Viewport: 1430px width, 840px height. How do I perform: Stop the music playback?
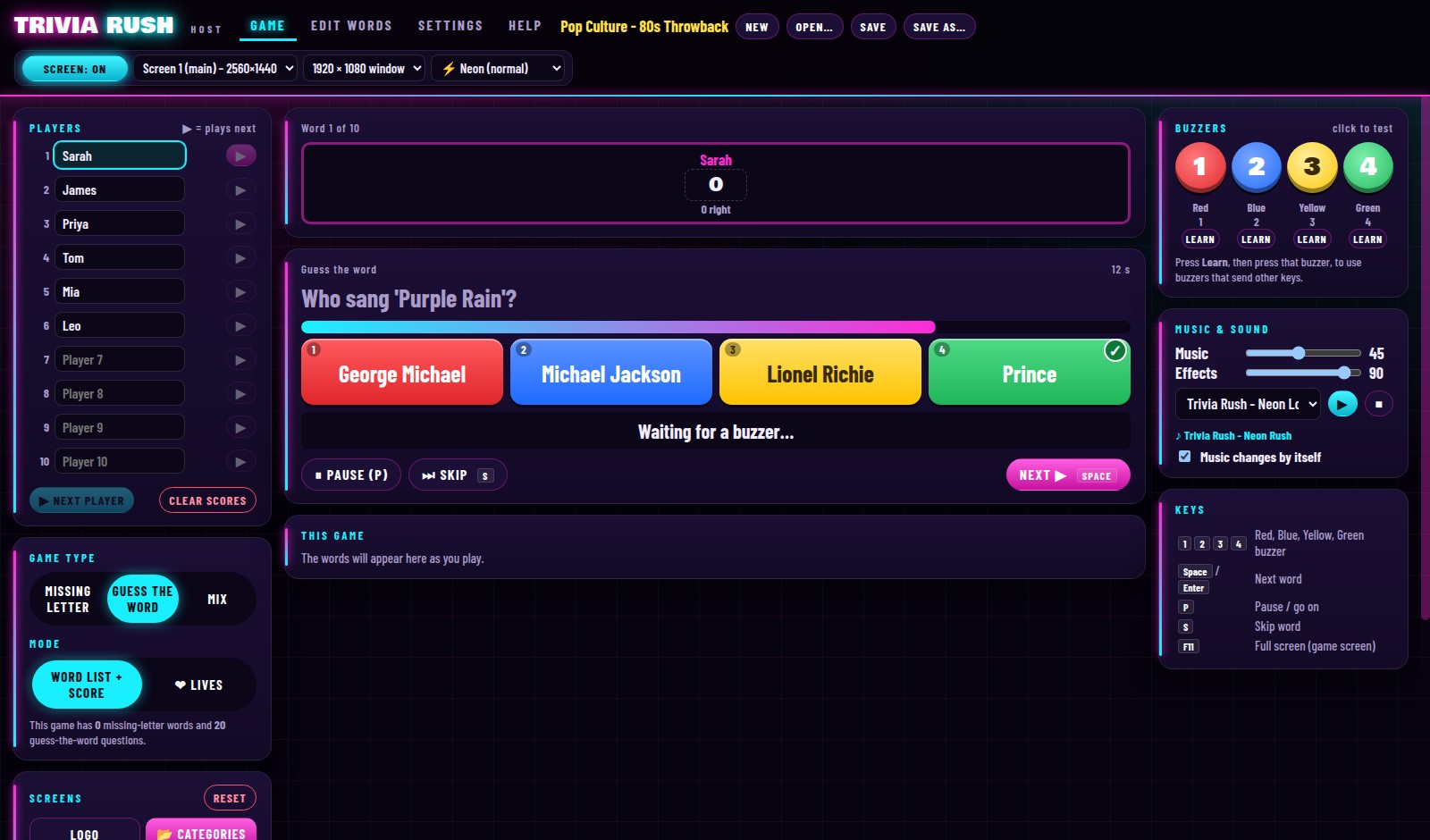(1379, 404)
